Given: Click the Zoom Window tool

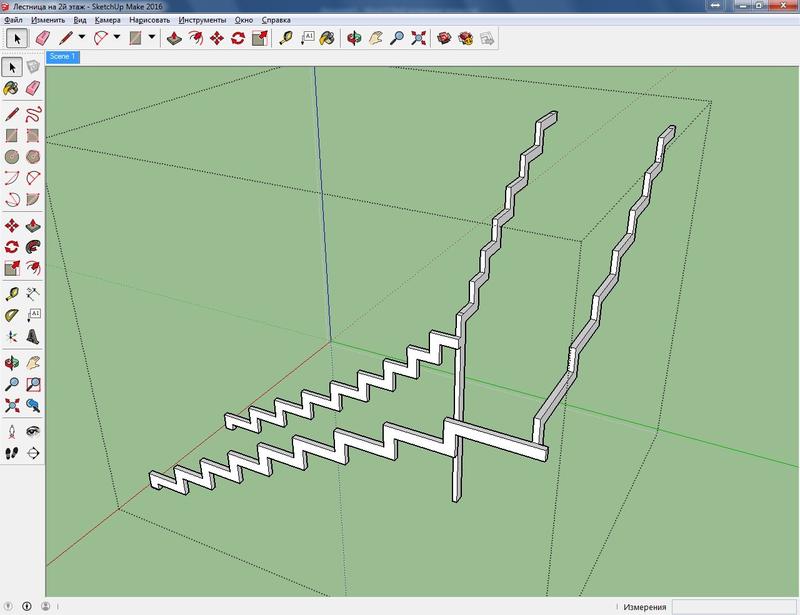Looking at the screenshot, I should pos(33,383).
